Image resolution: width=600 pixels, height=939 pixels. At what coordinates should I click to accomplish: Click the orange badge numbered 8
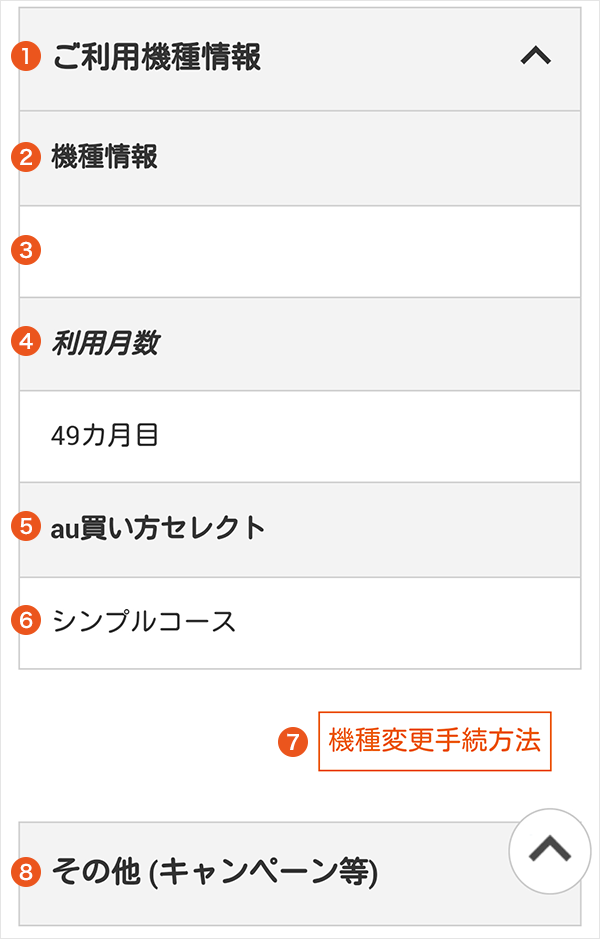point(23,870)
